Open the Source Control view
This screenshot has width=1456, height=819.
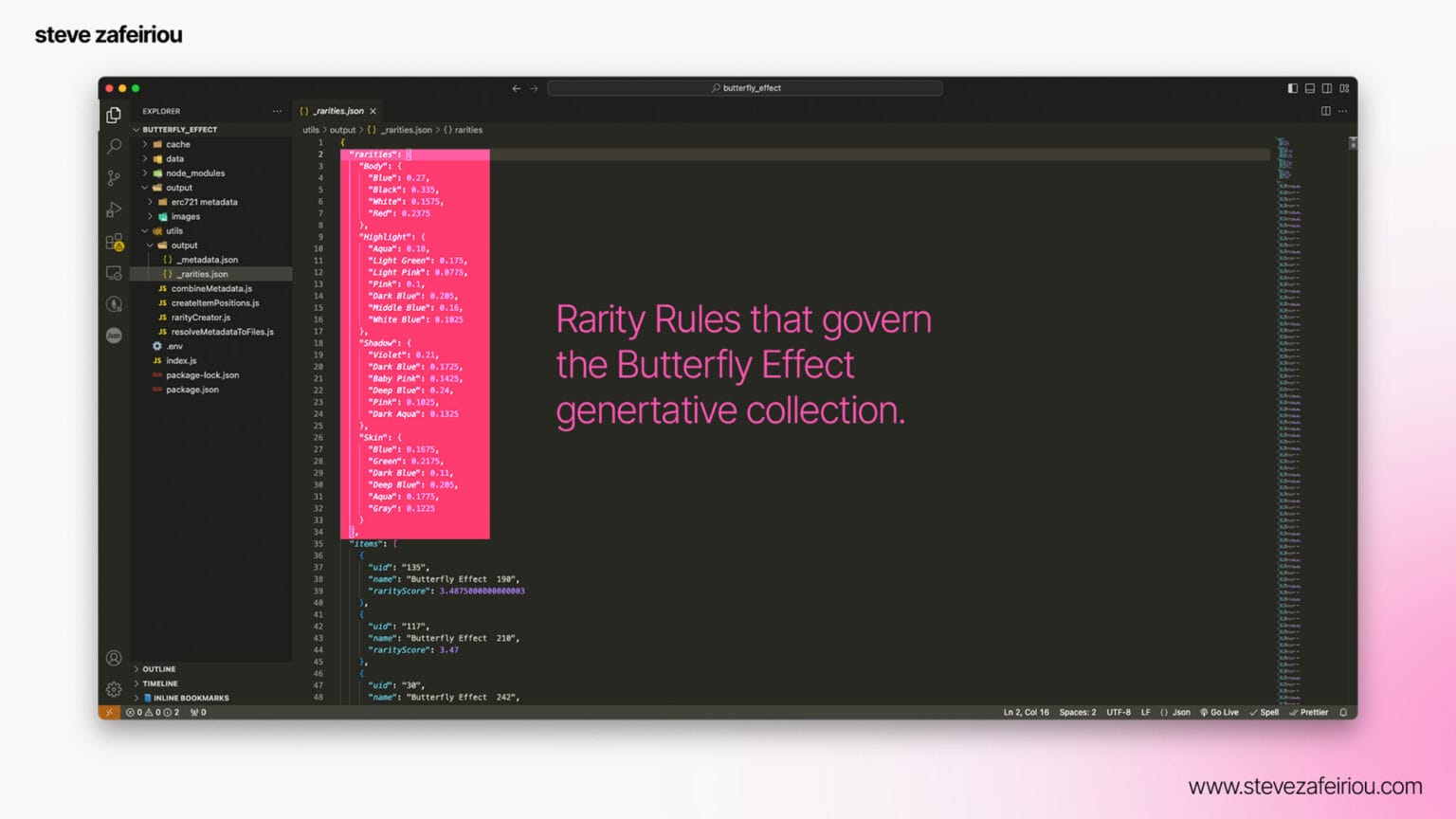pos(114,177)
